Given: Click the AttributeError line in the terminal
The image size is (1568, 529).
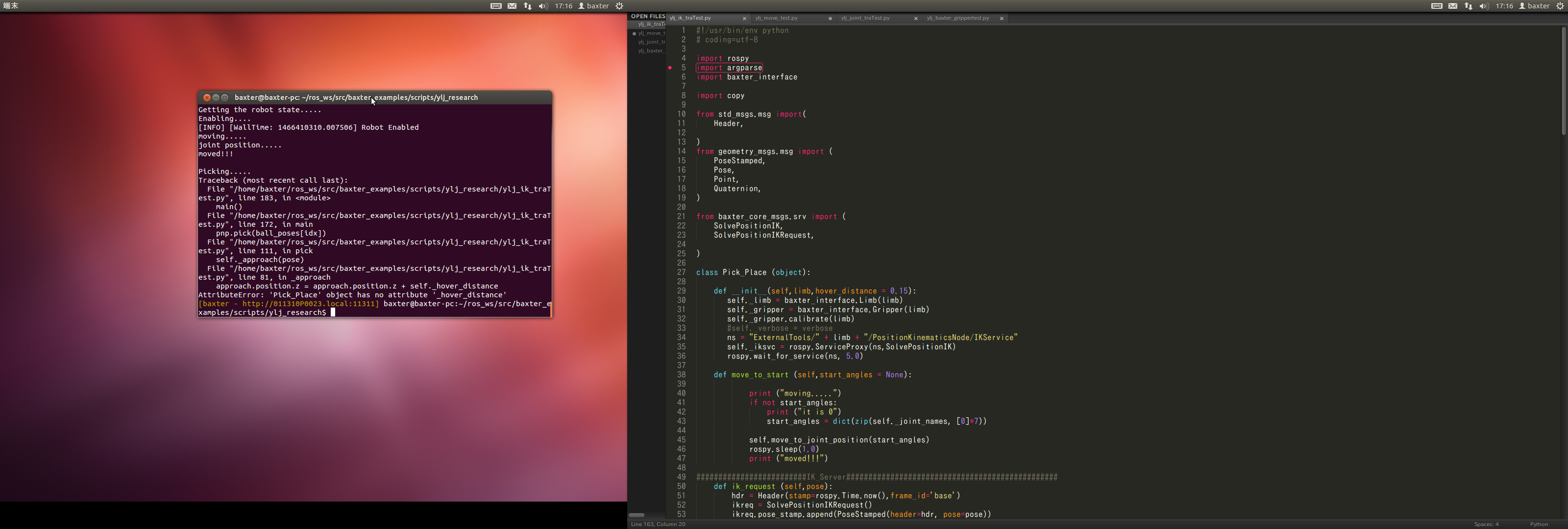Looking at the screenshot, I should [x=352, y=295].
